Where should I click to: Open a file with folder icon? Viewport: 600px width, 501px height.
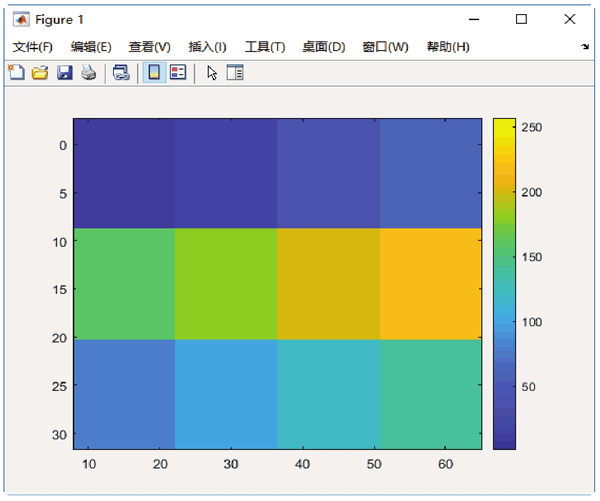point(40,72)
